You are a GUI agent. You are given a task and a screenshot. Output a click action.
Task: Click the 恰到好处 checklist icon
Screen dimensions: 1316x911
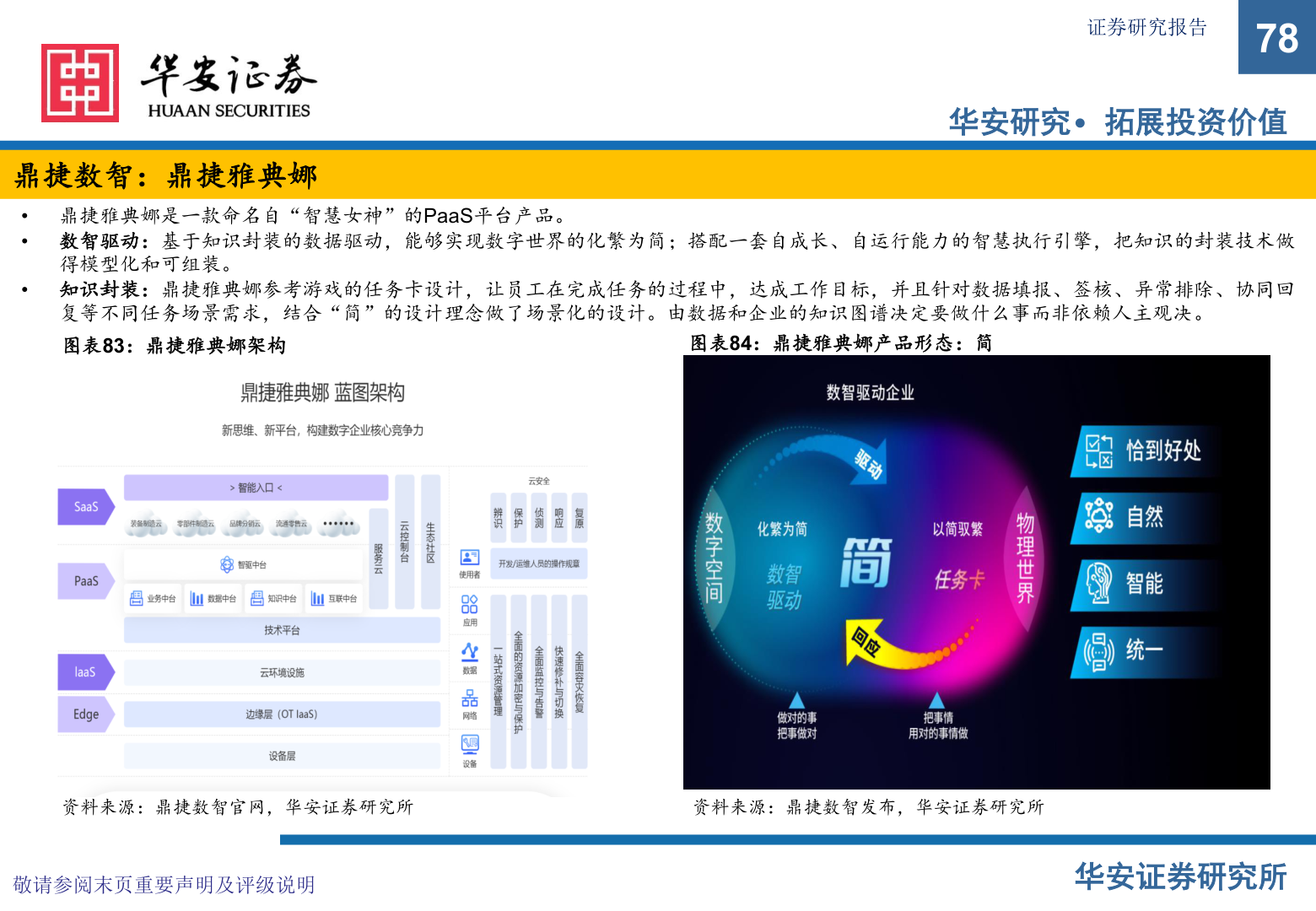coord(1098,451)
